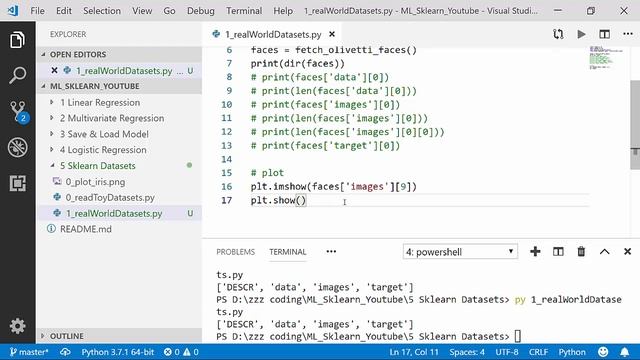
Task: Change indentation via Spaces: 4
Action: 467,352
